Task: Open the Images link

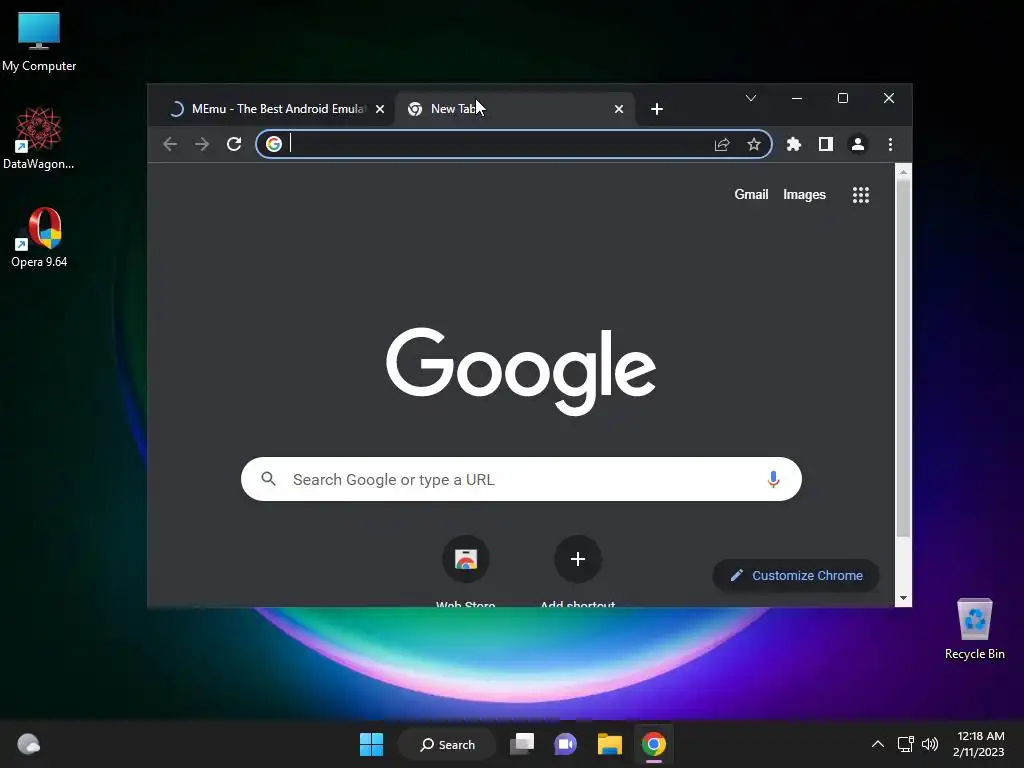Action: pyautogui.click(x=804, y=195)
